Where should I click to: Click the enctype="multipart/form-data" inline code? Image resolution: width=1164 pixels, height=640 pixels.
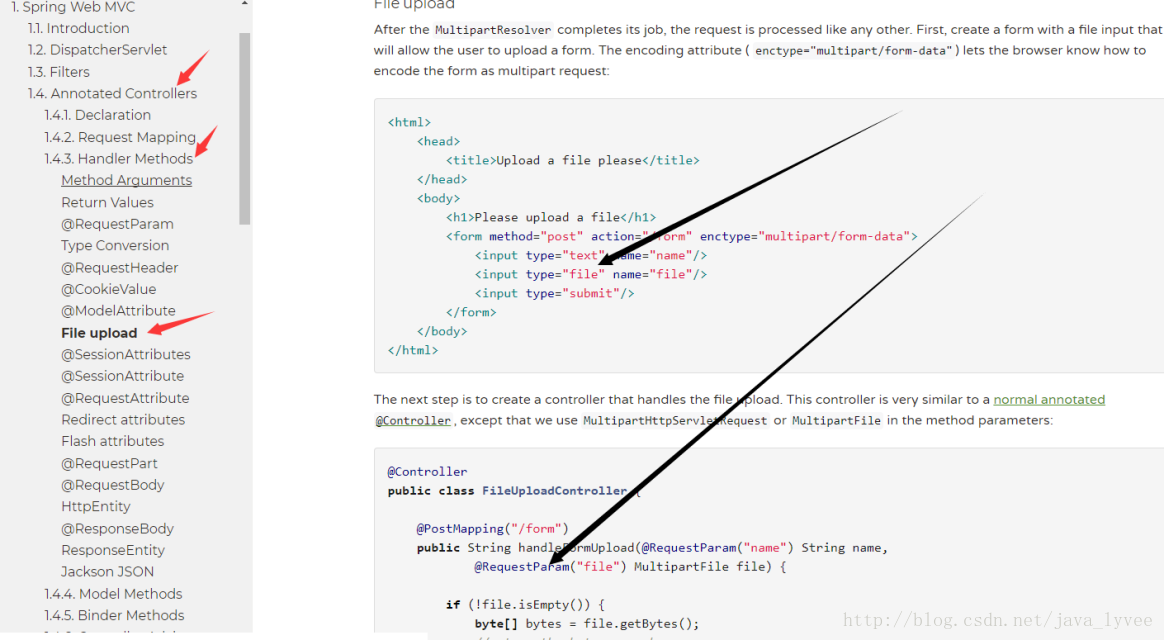[852, 51]
